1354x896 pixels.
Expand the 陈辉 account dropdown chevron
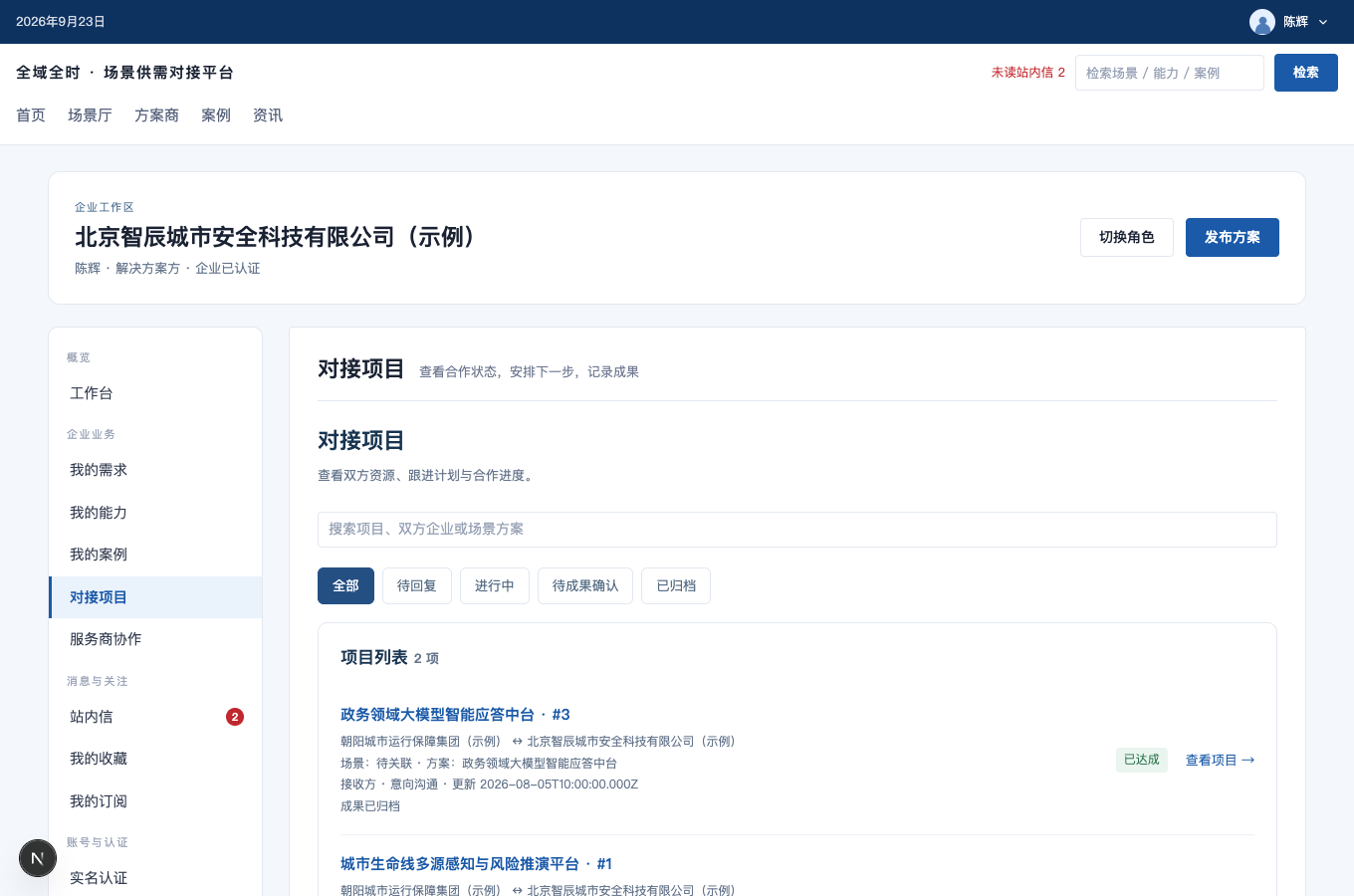point(1323,22)
